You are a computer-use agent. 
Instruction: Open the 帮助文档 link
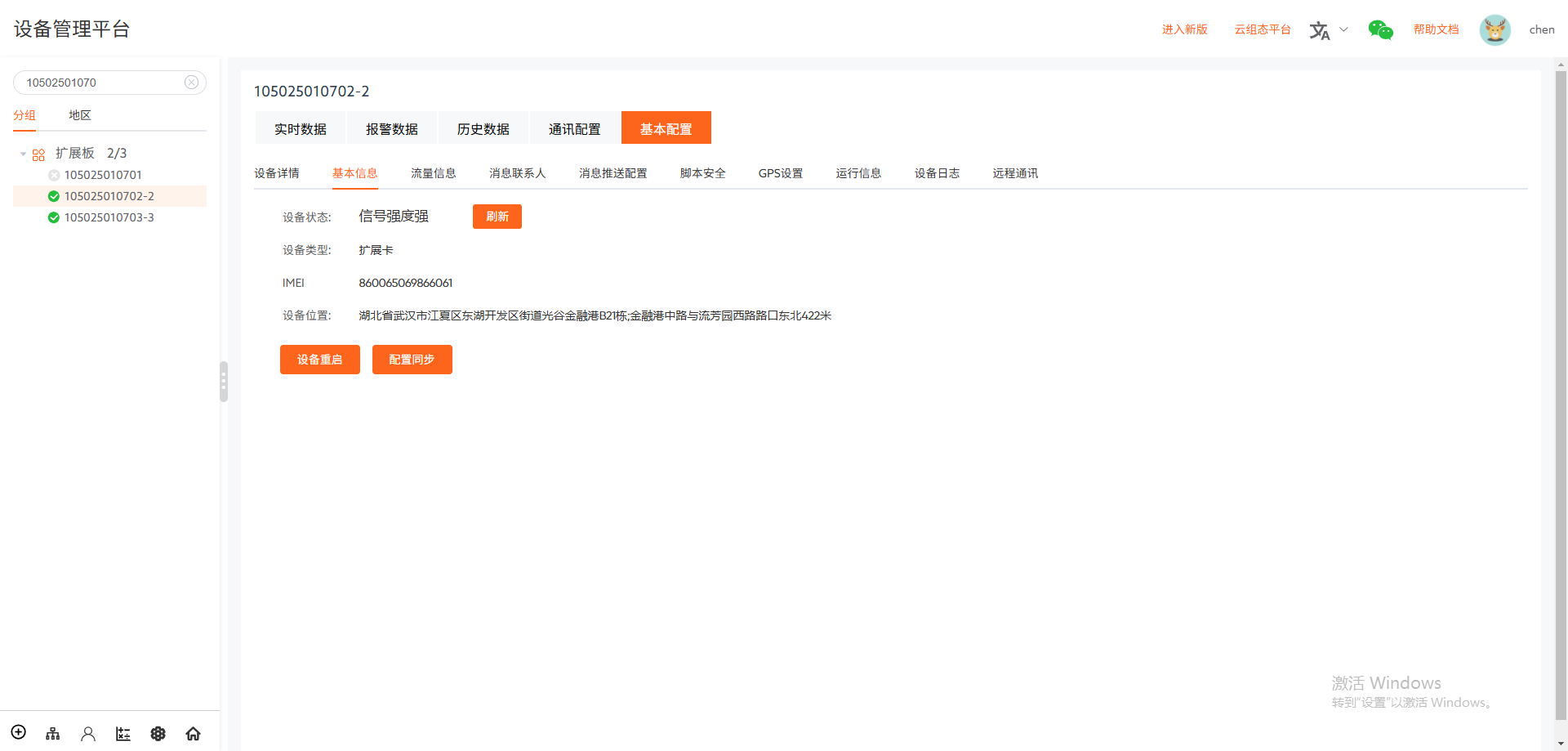click(x=1437, y=29)
